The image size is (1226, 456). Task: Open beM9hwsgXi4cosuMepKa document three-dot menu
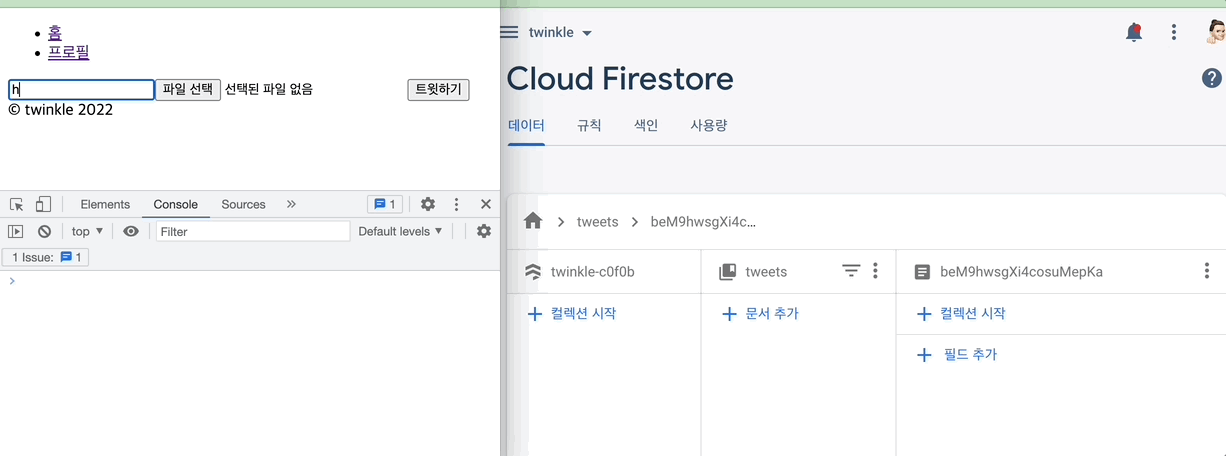[x=1206, y=271]
